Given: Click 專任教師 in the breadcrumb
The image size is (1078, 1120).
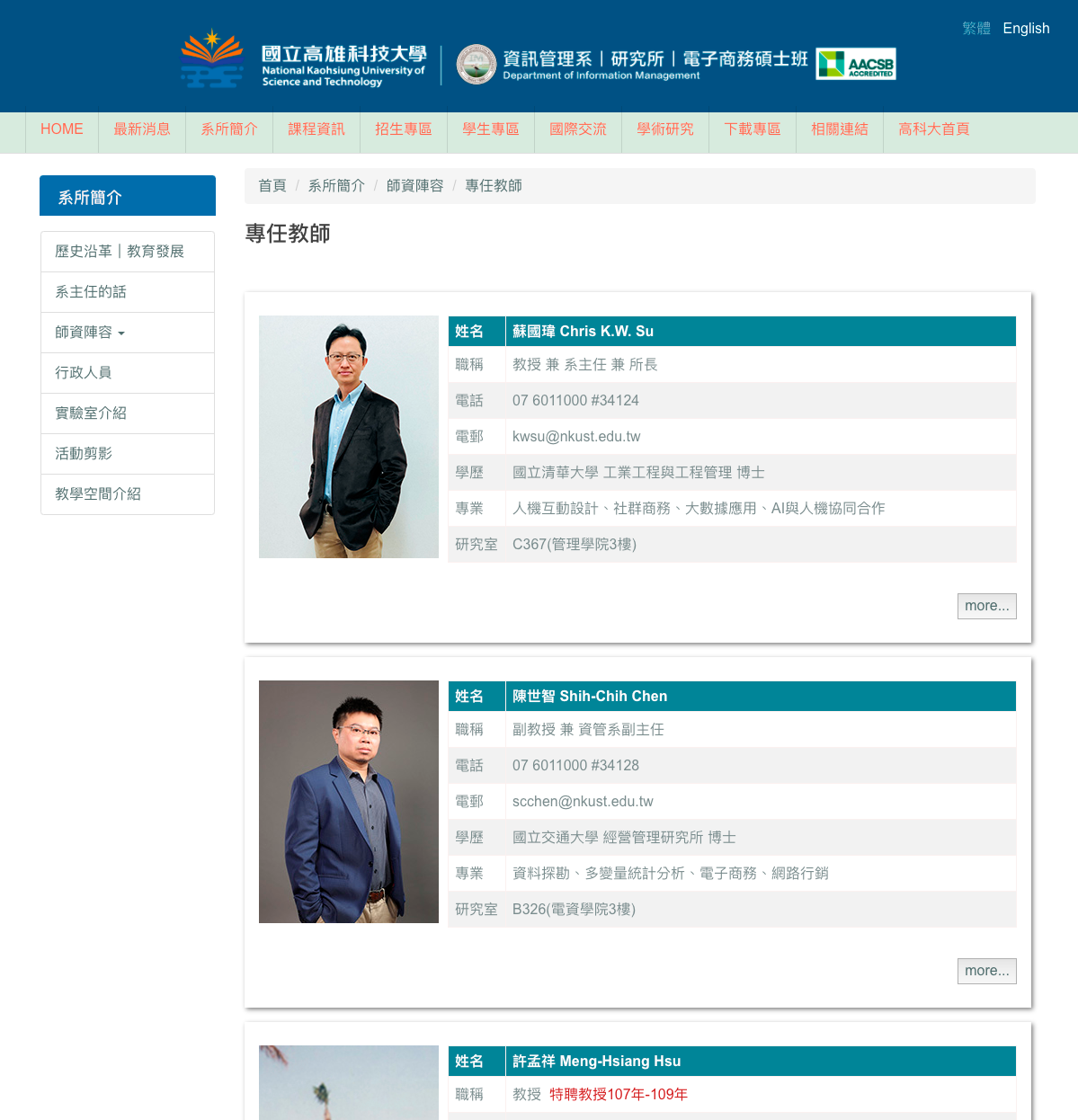Looking at the screenshot, I should click(494, 186).
